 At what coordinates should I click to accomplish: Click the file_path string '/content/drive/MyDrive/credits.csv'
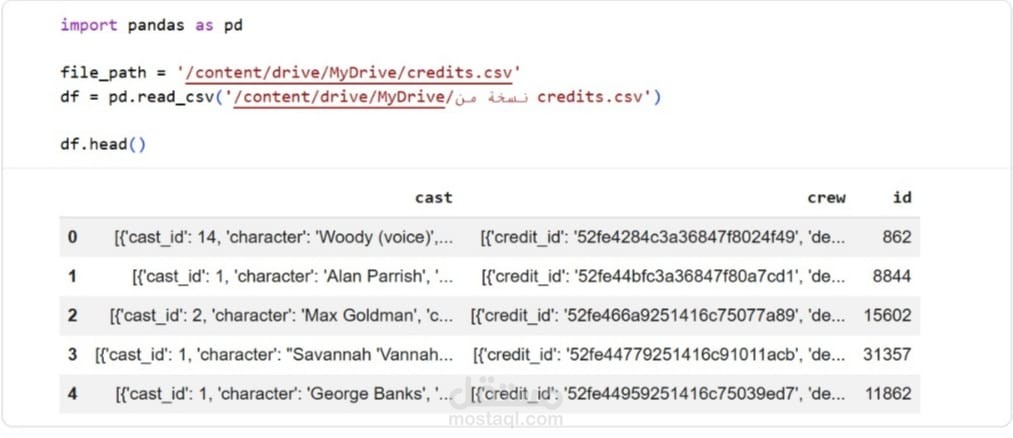tap(347, 72)
